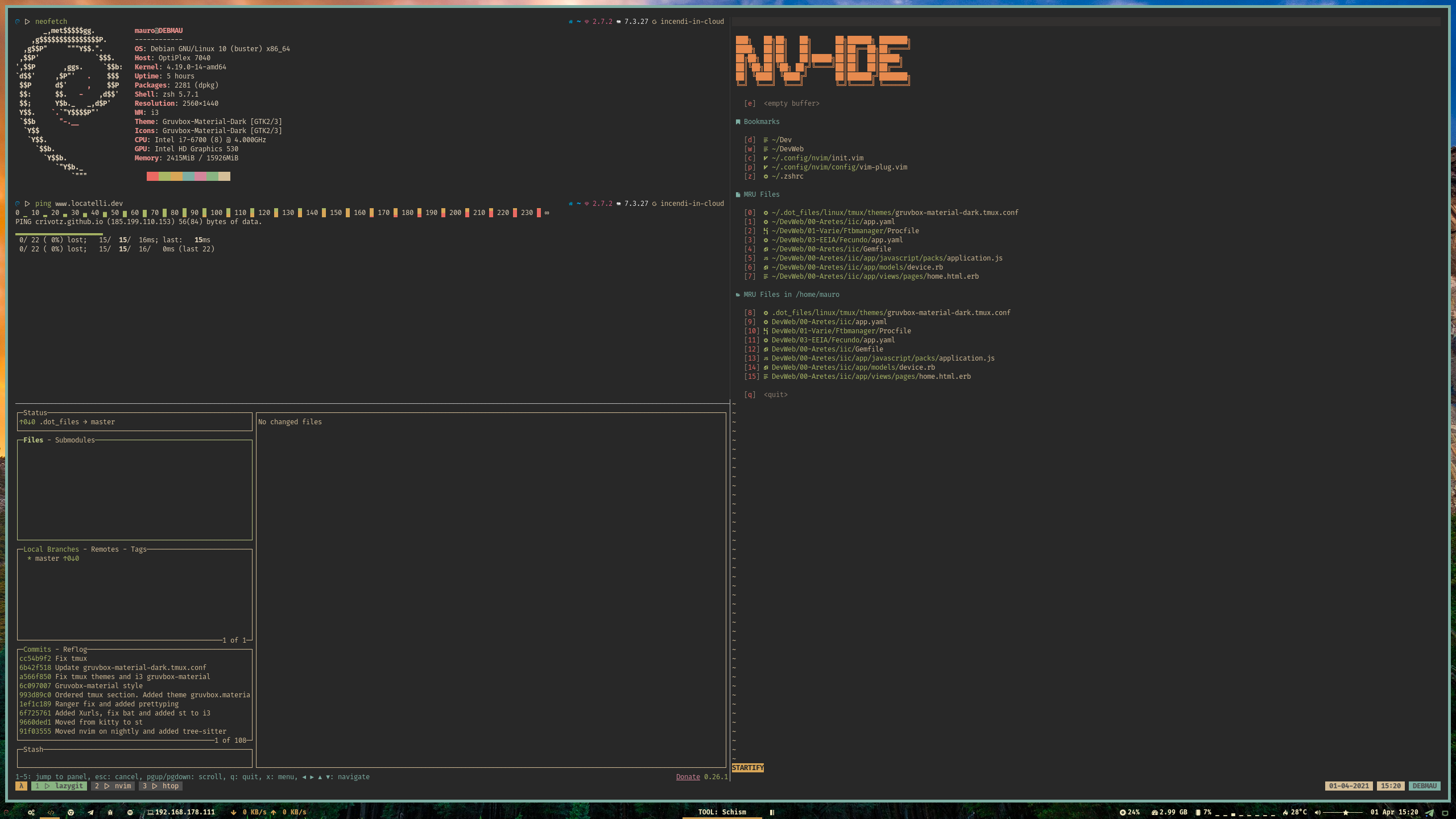Open the ~/Dev bookmark in Startify
The height and width of the screenshot is (819, 1456).
click(768, 140)
